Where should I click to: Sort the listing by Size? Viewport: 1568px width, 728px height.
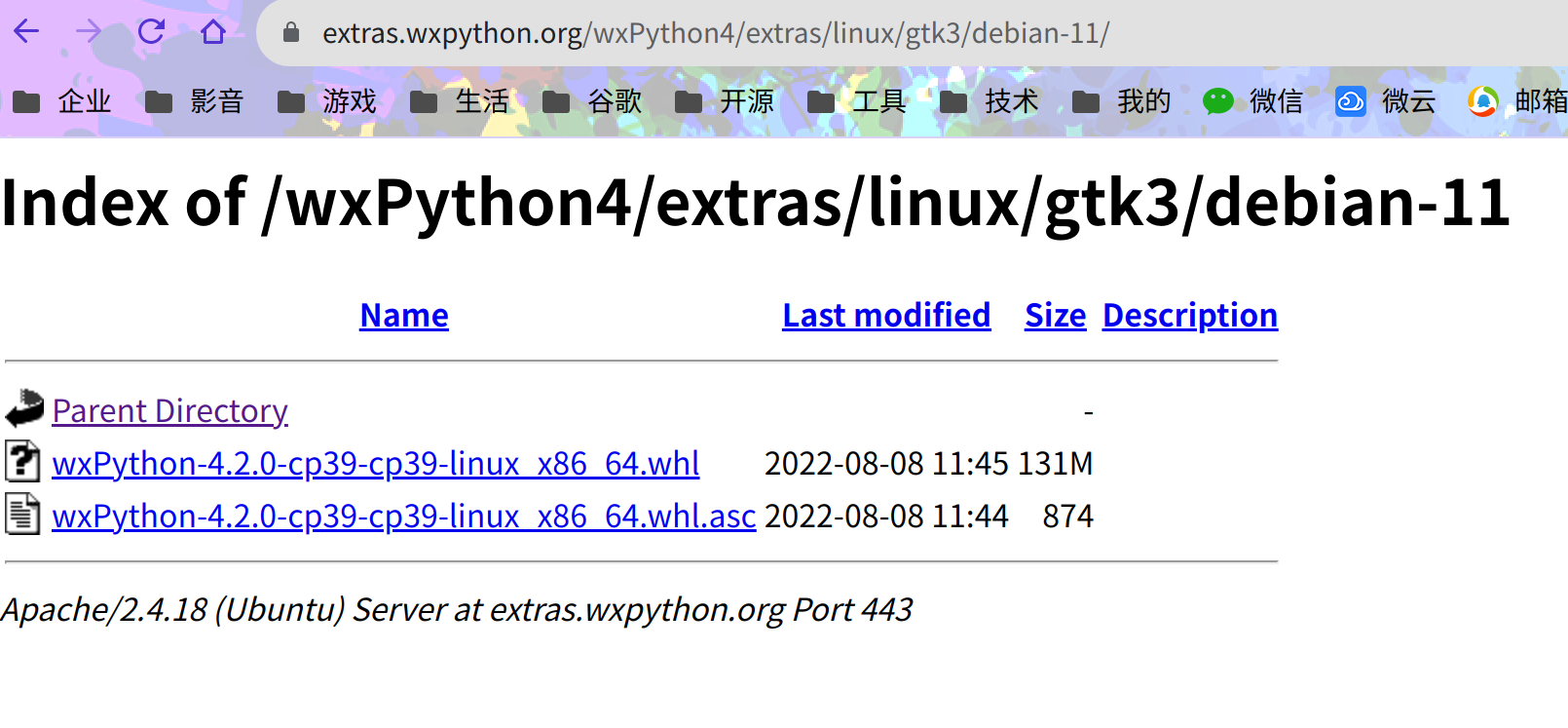(1055, 316)
